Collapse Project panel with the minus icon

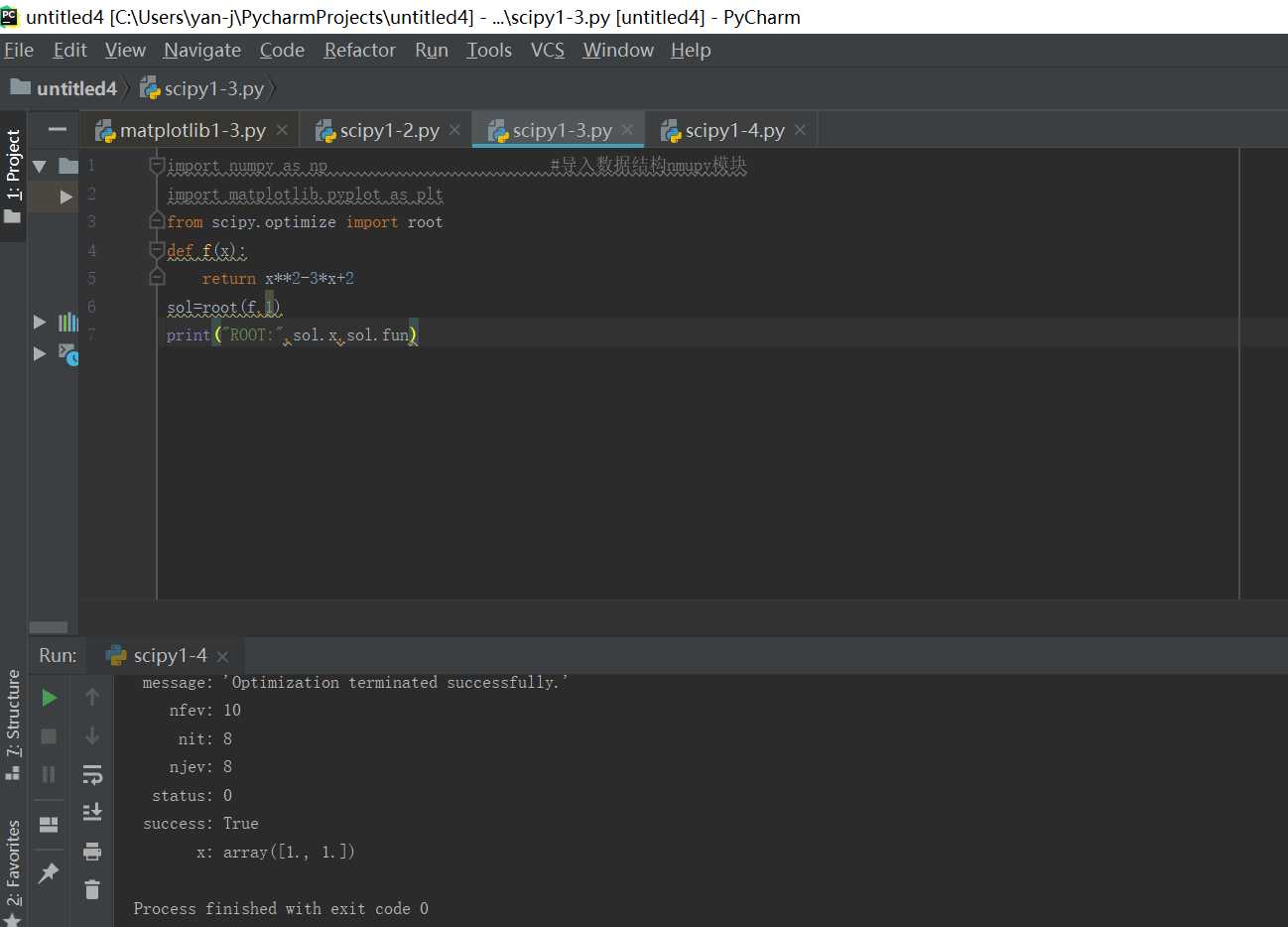[x=58, y=129]
